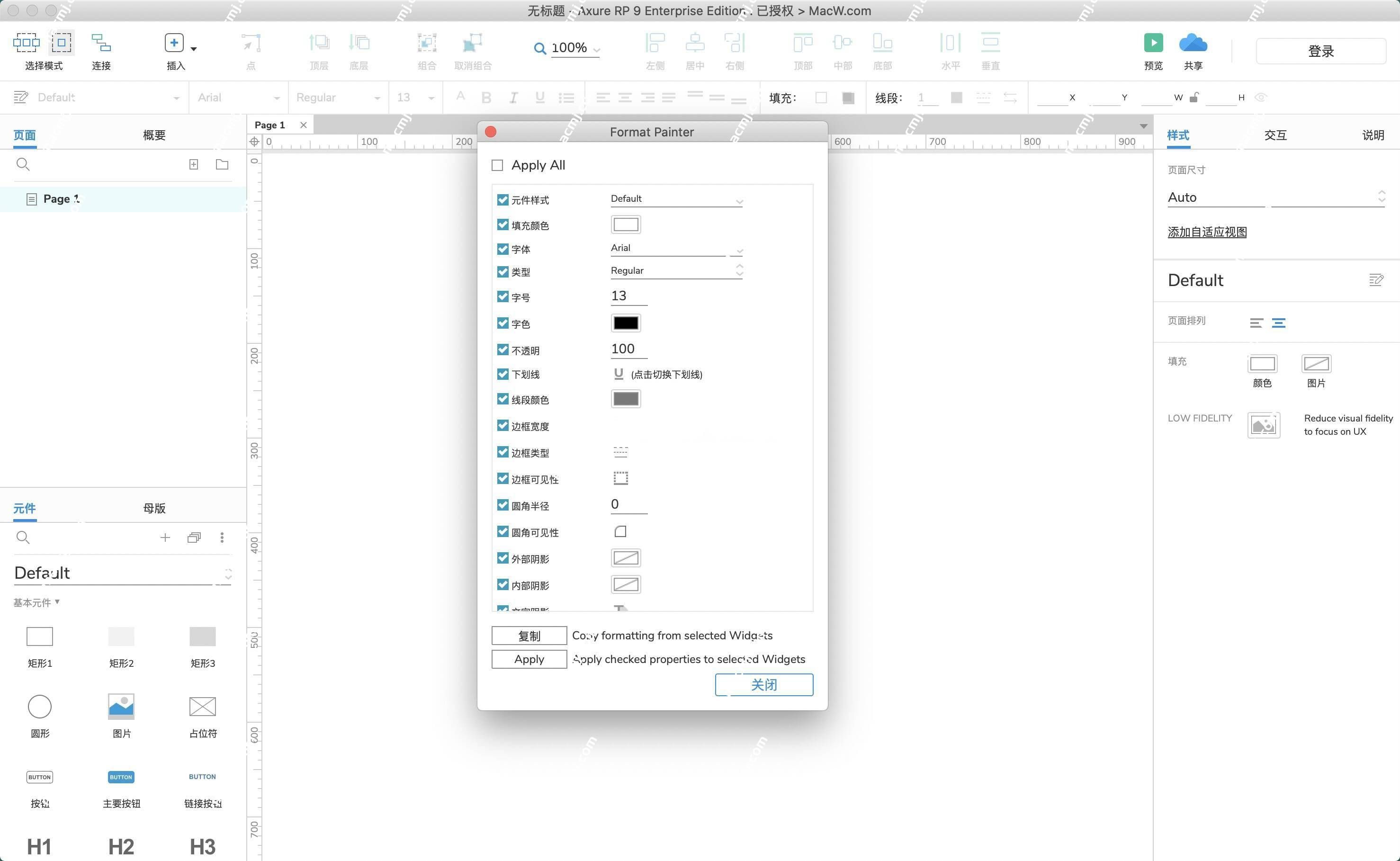Click the Align Center (居中) icon
This screenshot has height=861, width=1400.
(695, 43)
